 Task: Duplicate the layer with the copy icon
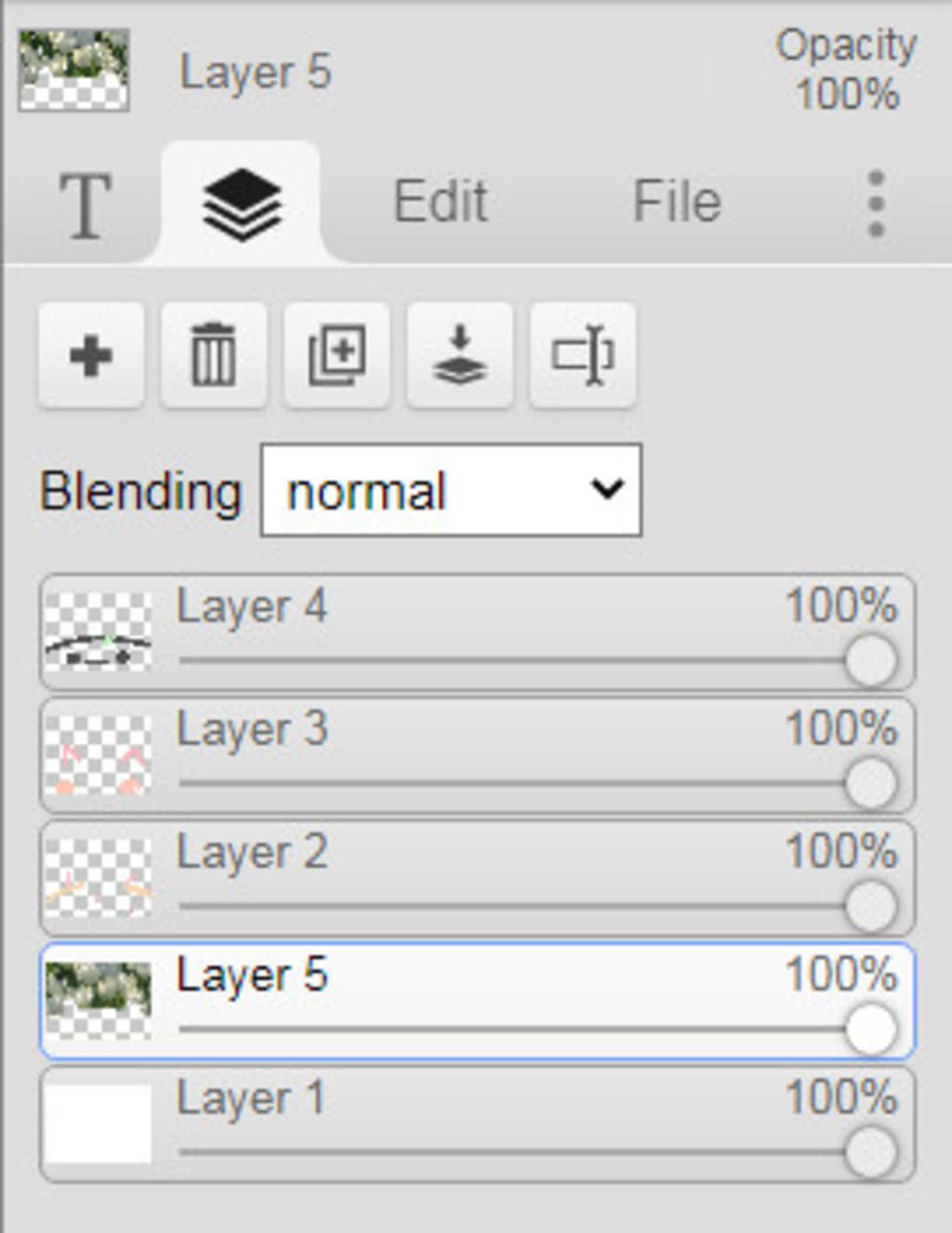pos(336,355)
